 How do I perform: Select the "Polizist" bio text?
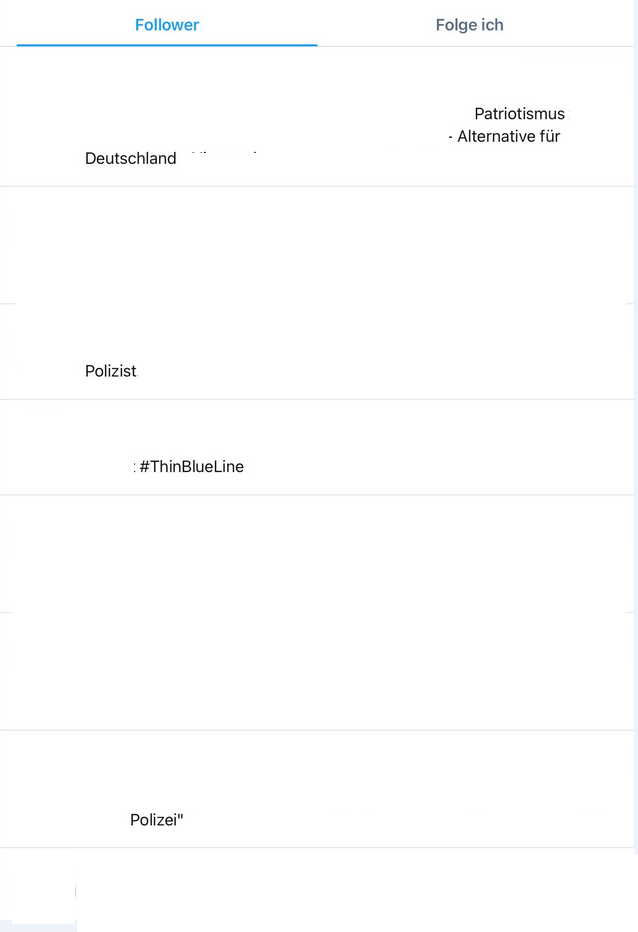point(110,371)
